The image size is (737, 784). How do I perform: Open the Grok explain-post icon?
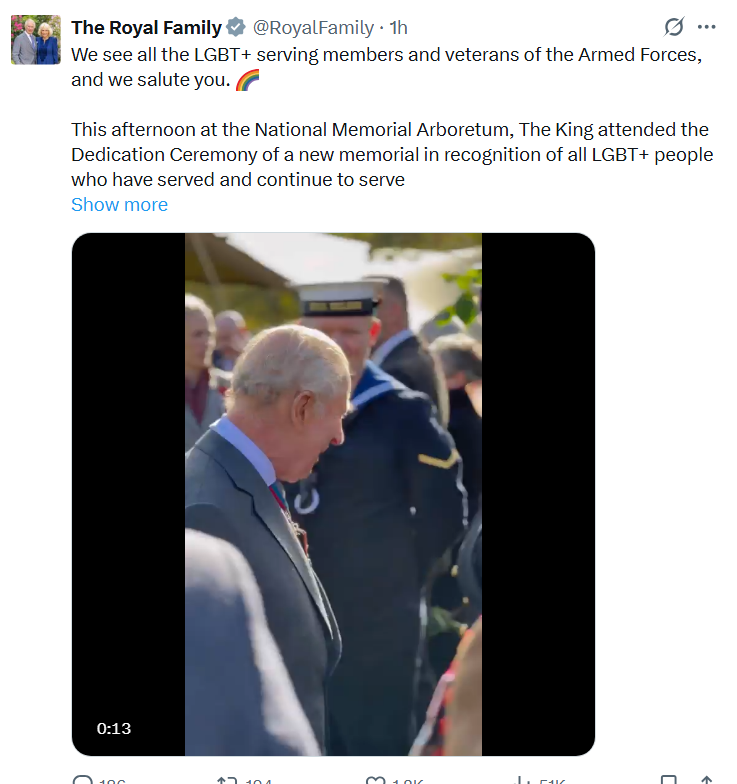coord(674,27)
